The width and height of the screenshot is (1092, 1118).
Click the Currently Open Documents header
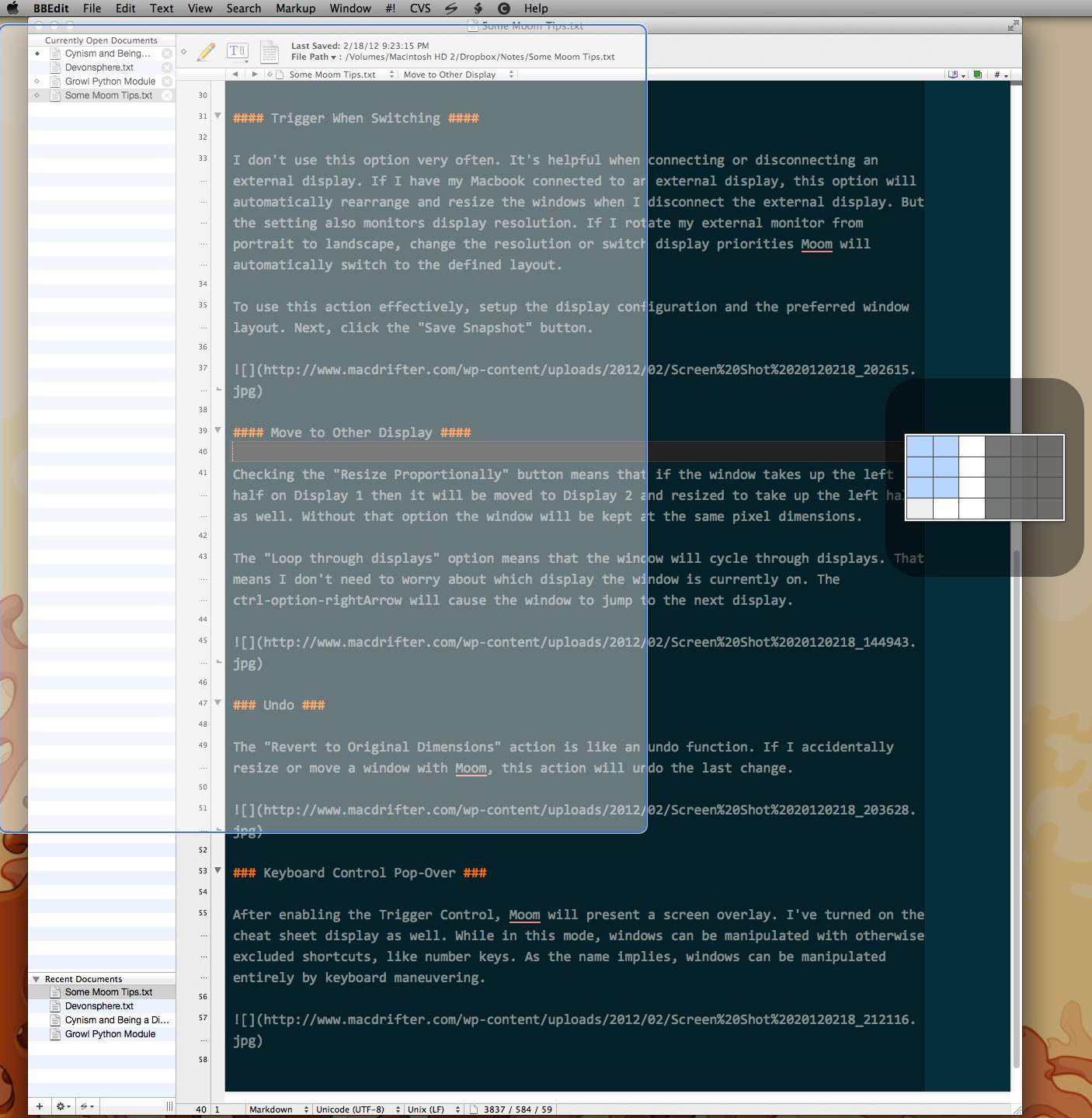[101, 40]
